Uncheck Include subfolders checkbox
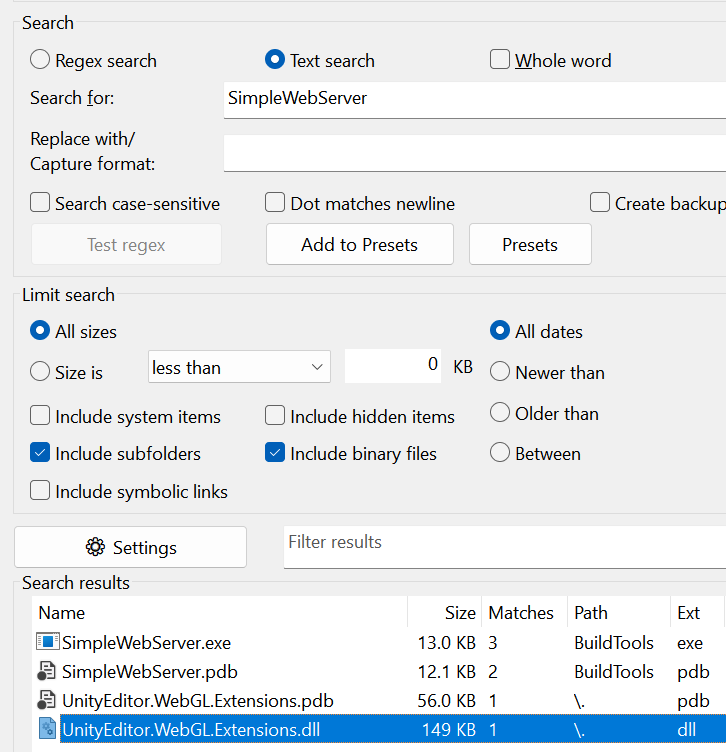 tap(40, 453)
